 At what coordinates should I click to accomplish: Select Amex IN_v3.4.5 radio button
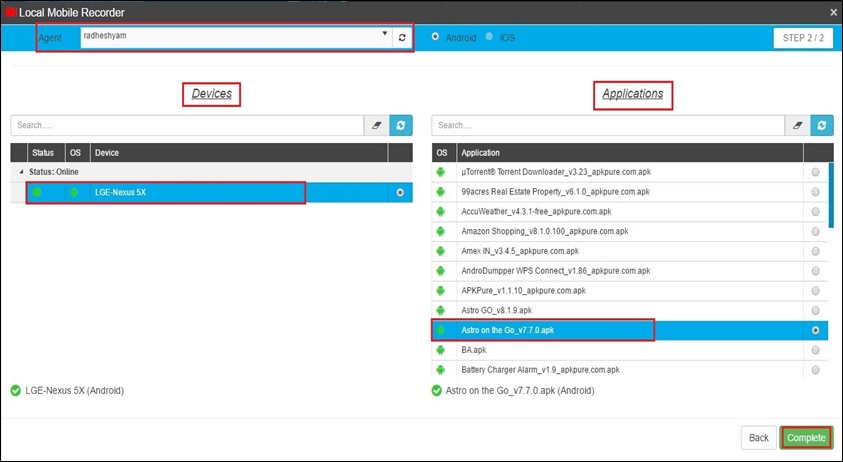click(x=816, y=251)
